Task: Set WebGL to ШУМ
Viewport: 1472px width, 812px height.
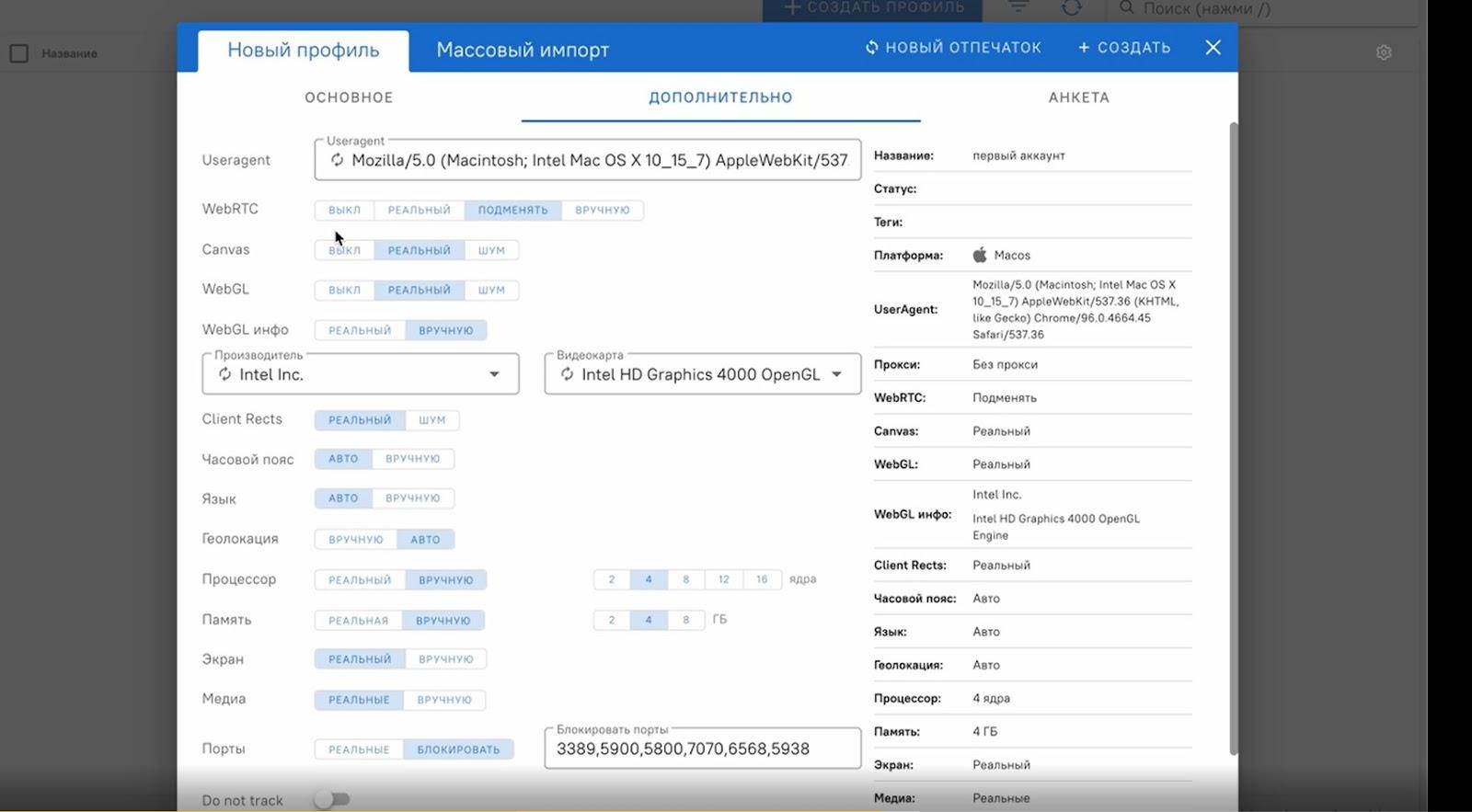Action: point(491,290)
